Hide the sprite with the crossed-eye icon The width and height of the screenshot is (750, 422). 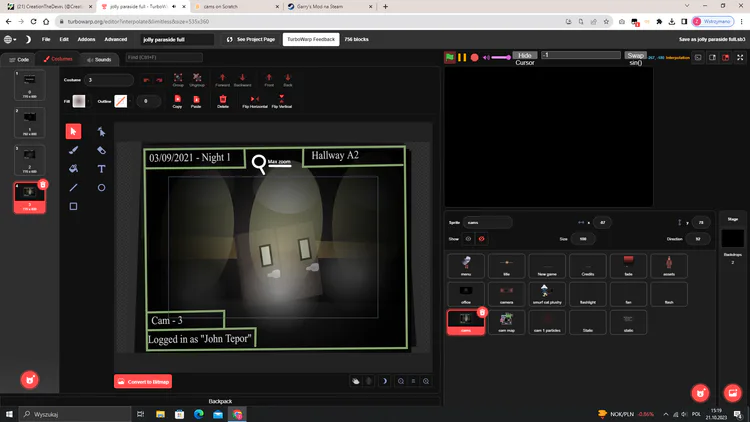point(481,239)
